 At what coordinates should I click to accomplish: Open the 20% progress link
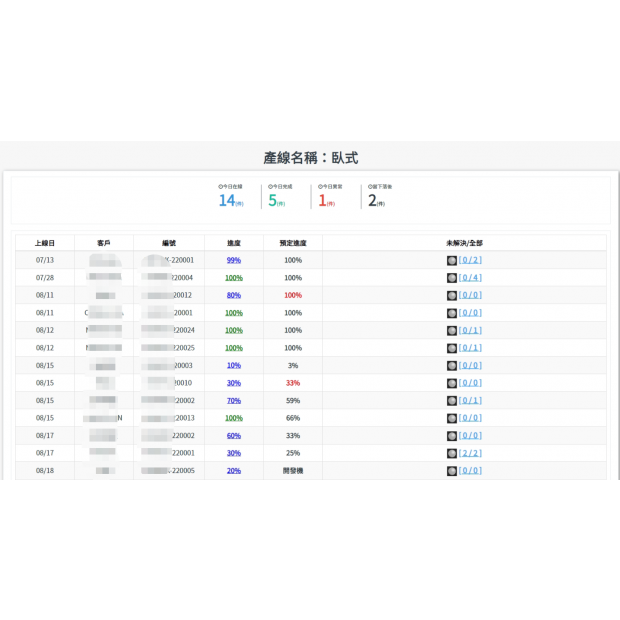click(x=233, y=470)
